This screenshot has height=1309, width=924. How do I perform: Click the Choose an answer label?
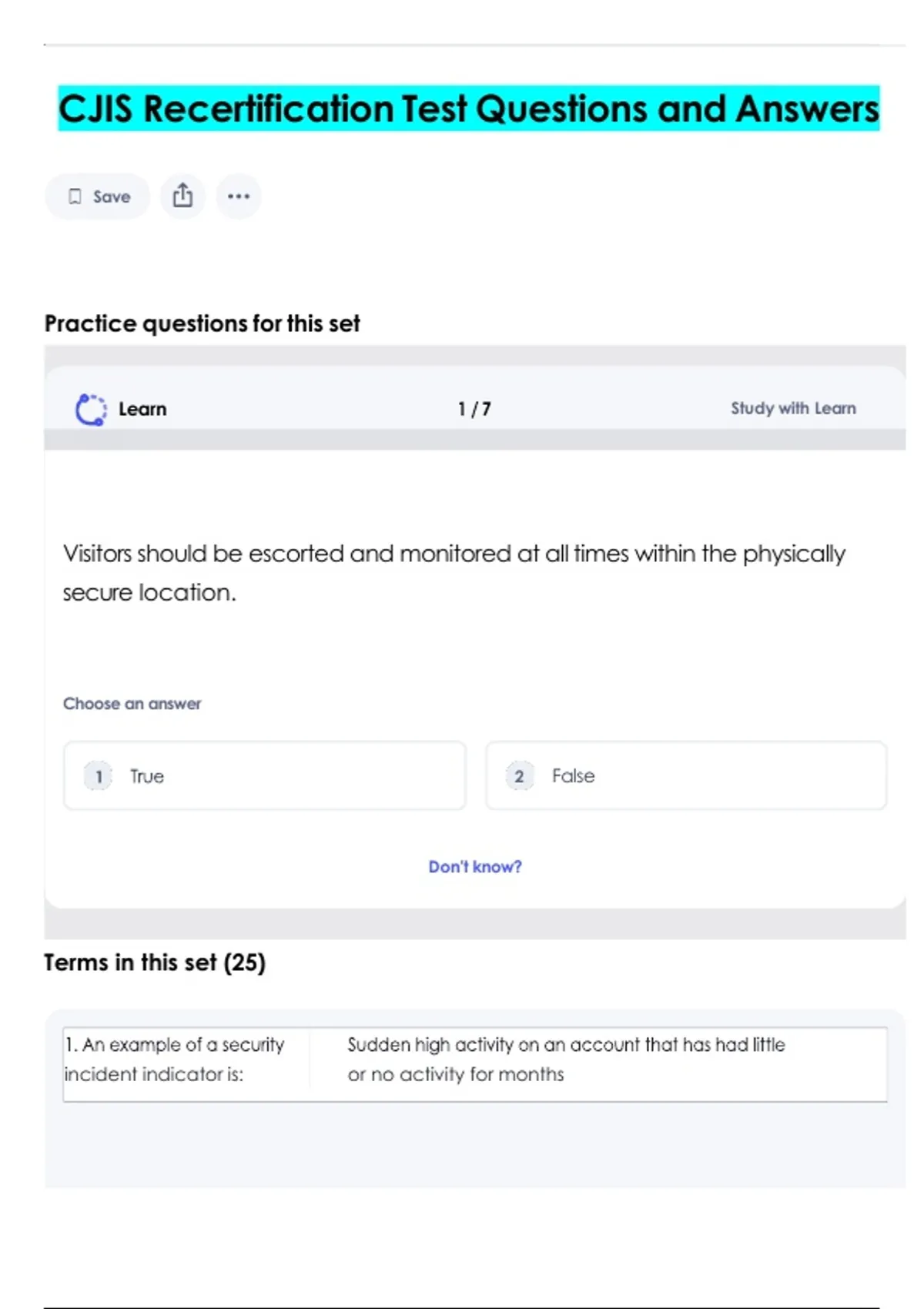click(132, 704)
